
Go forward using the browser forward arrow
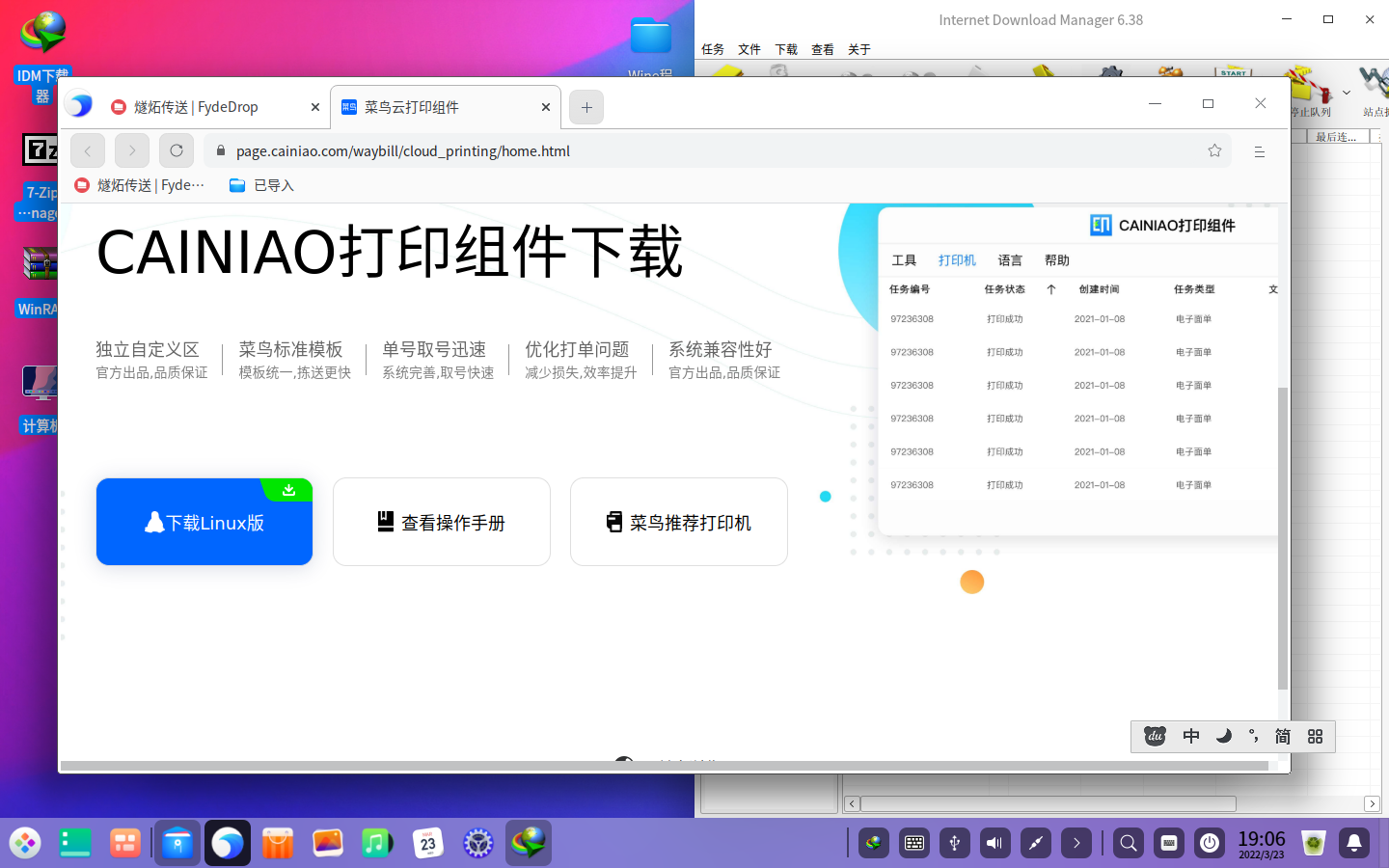[132, 150]
